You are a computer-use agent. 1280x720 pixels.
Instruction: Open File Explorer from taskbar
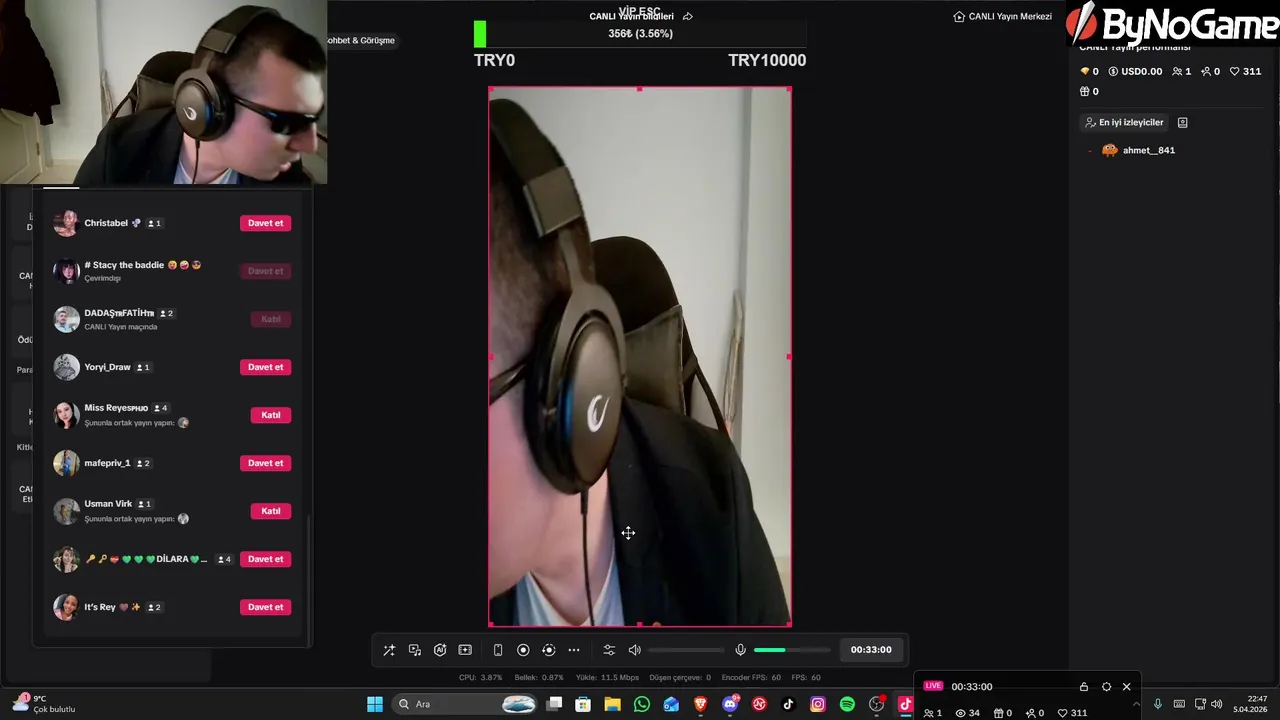tap(612, 704)
